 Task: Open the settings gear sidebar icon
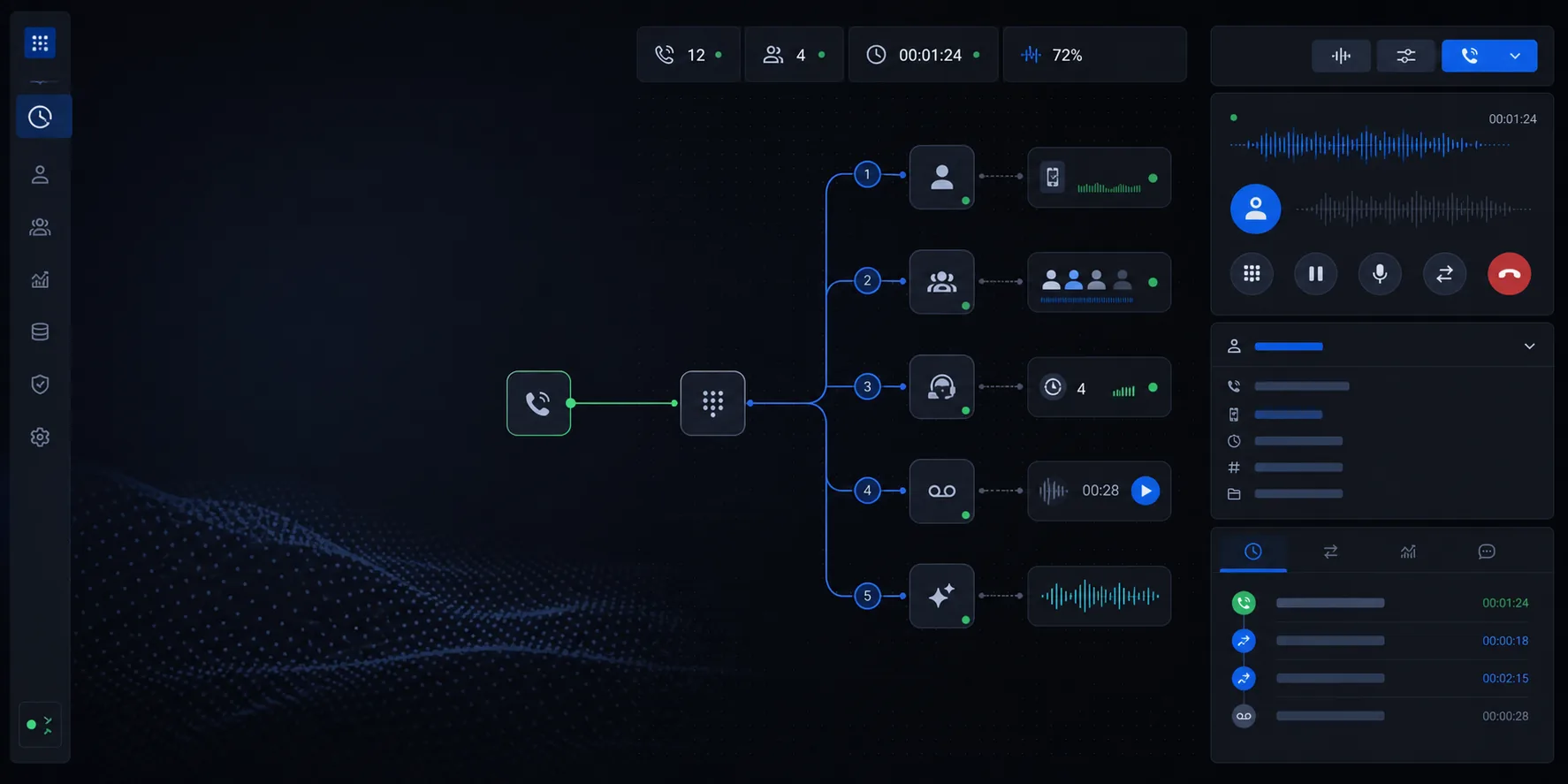[x=40, y=437]
